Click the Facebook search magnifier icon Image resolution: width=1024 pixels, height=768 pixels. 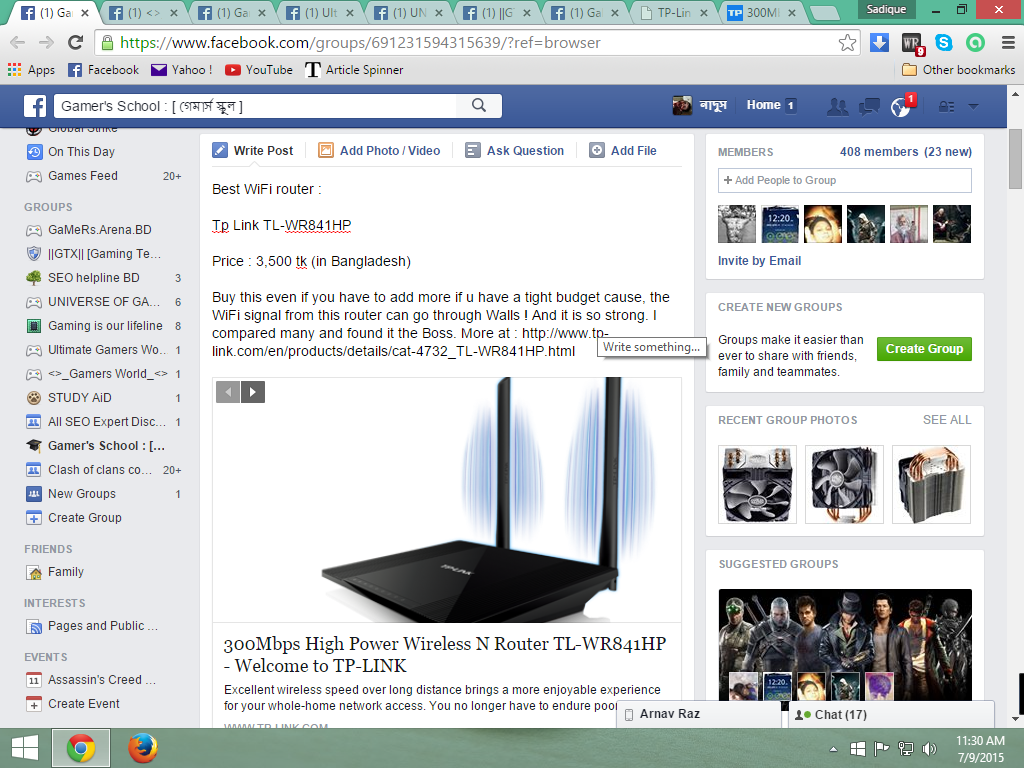479,106
